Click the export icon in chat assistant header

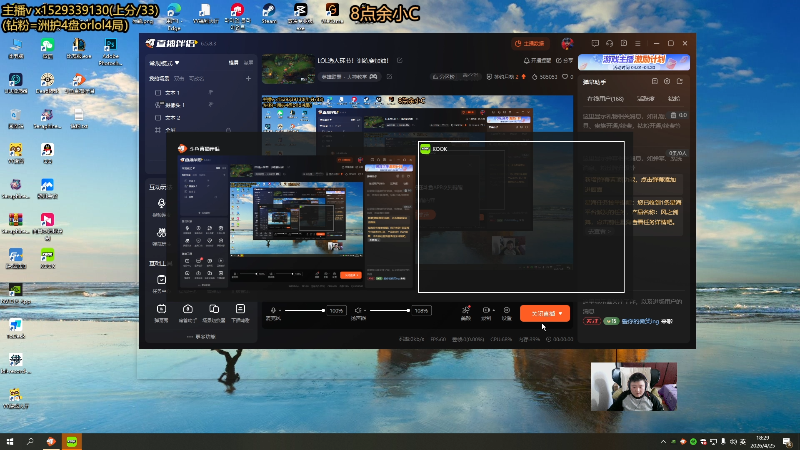pos(680,81)
